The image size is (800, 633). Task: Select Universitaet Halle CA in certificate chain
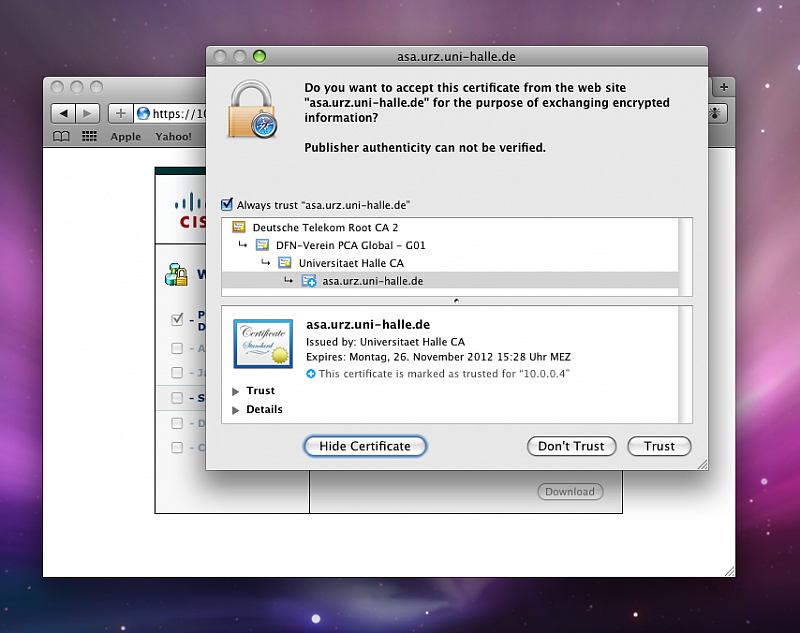click(450, 263)
